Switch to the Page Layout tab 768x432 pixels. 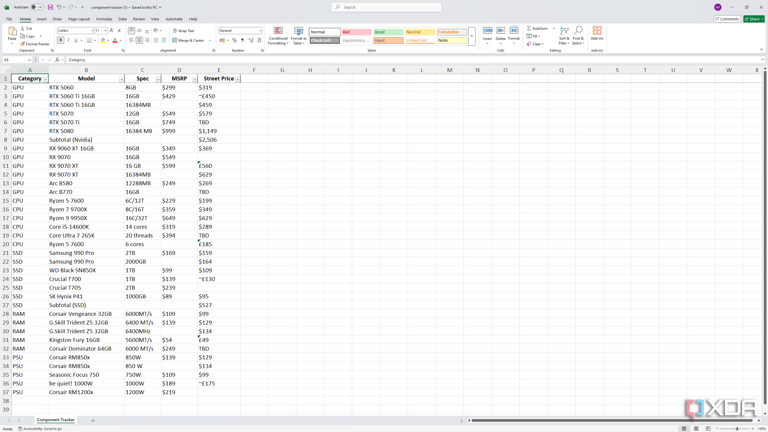[79, 19]
